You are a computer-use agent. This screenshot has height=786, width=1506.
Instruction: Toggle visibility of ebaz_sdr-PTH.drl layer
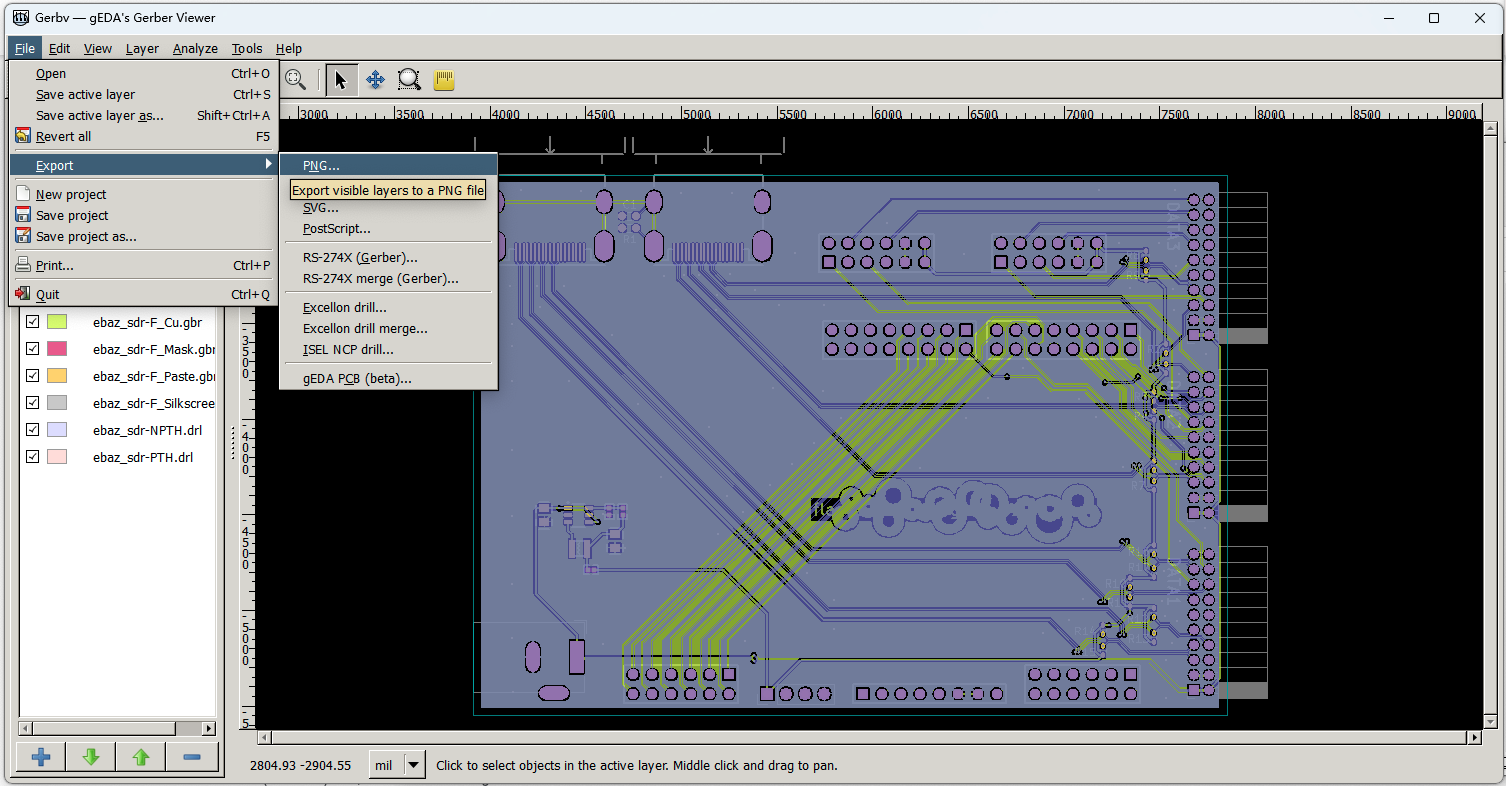tap(33, 457)
